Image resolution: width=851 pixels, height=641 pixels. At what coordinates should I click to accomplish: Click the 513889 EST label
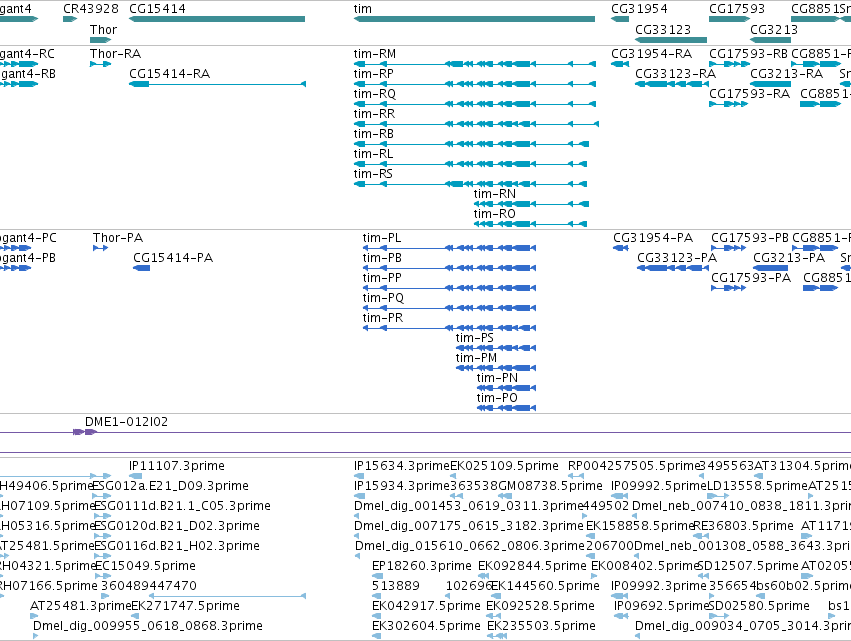396,586
